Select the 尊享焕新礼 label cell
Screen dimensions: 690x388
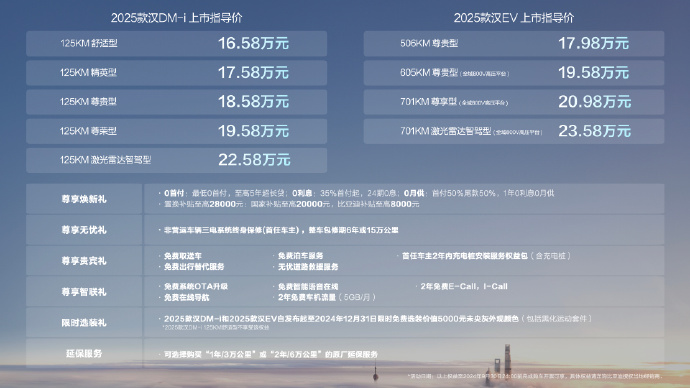(x=84, y=199)
